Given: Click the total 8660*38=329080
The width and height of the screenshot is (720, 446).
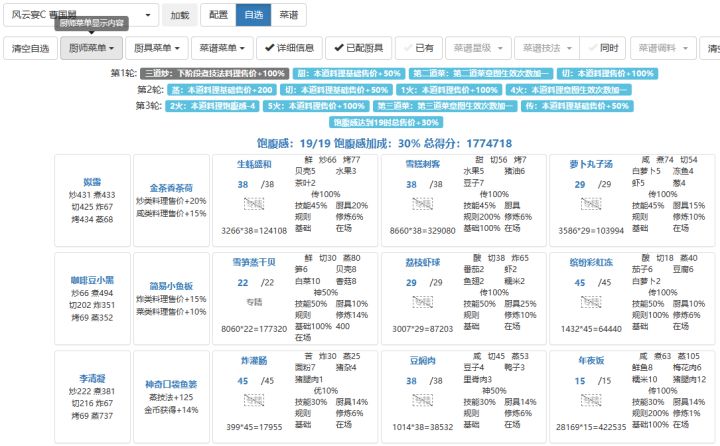Looking at the screenshot, I should click(x=422, y=231).
